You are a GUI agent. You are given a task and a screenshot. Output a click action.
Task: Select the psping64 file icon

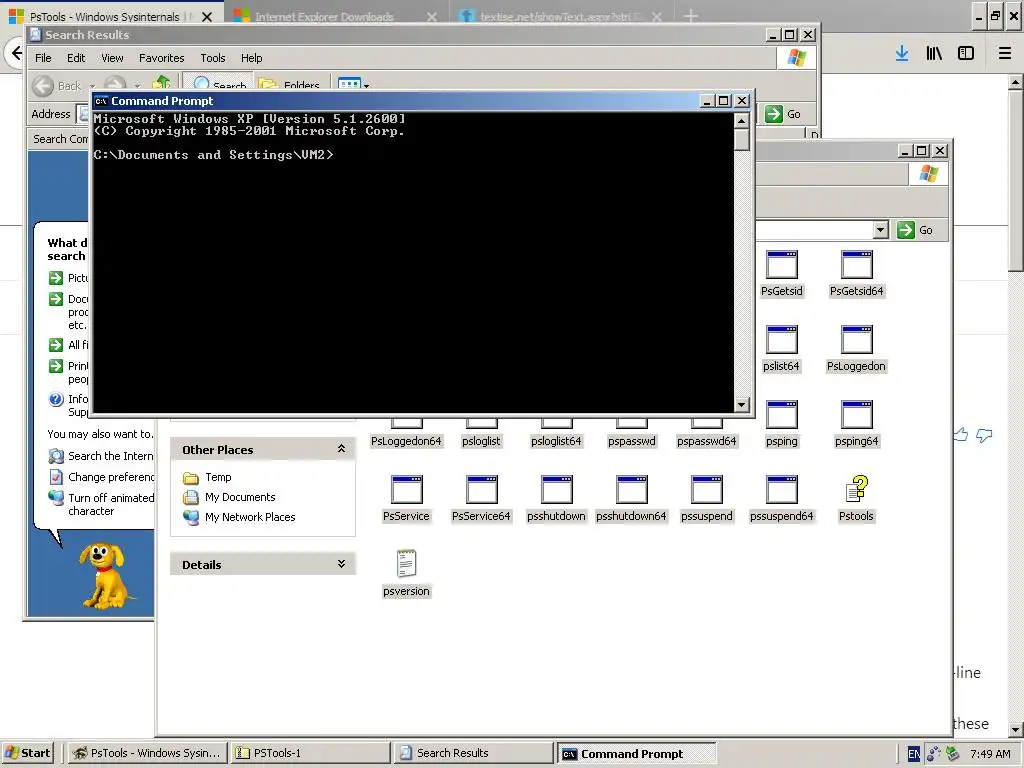pyautogui.click(x=856, y=415)
